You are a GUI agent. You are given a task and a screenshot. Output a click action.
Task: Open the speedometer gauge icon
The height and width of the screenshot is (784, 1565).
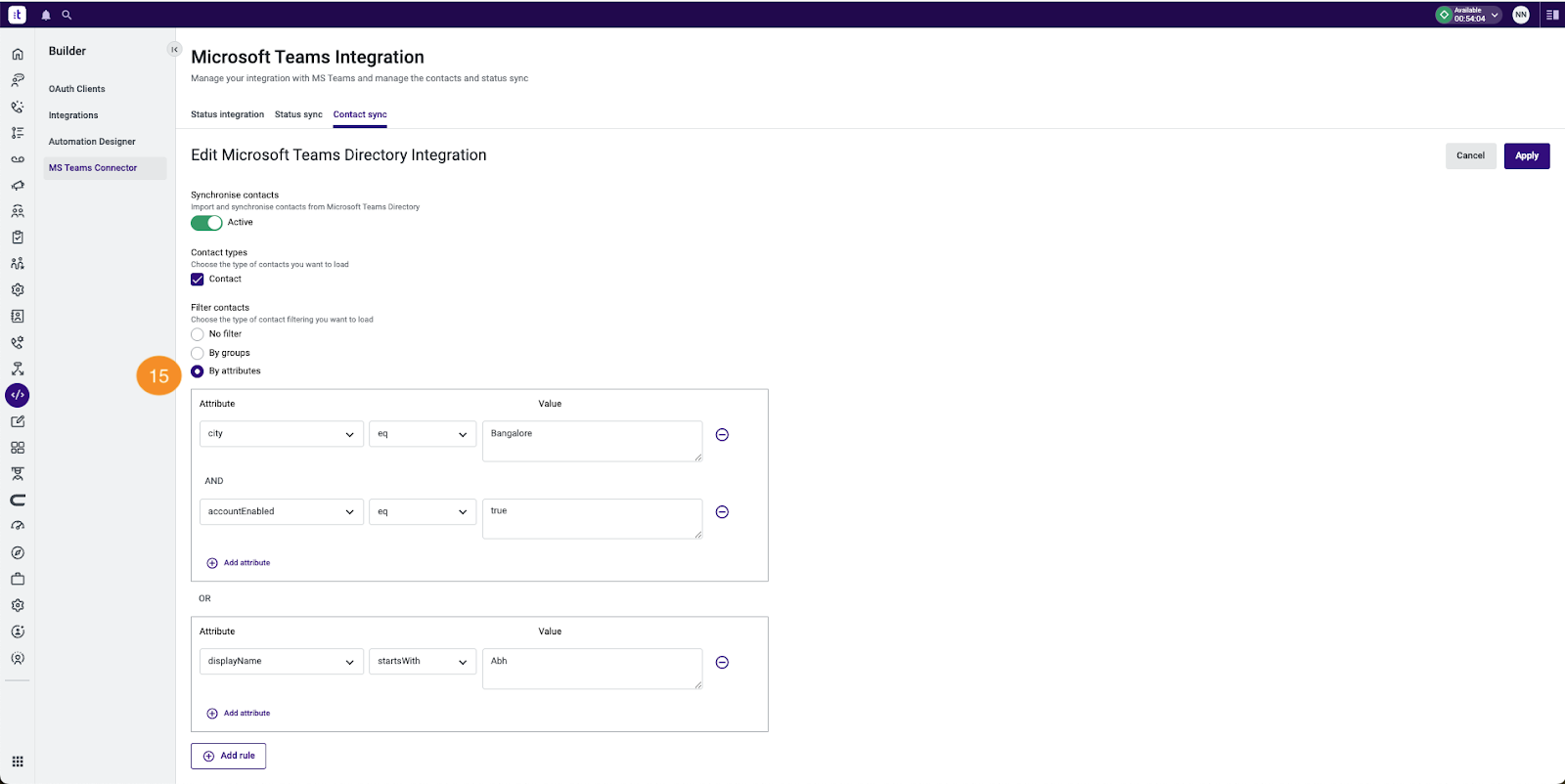[18, 526]
